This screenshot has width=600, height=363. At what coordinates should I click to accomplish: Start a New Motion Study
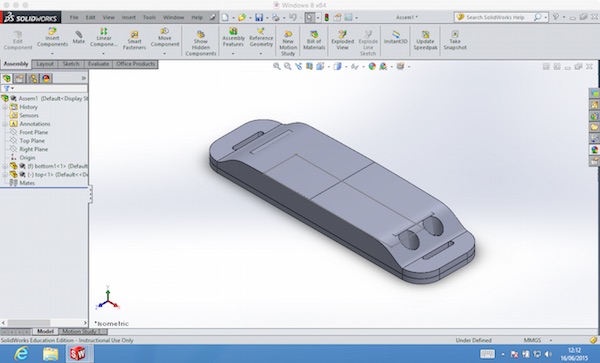[x=288, y=43]
